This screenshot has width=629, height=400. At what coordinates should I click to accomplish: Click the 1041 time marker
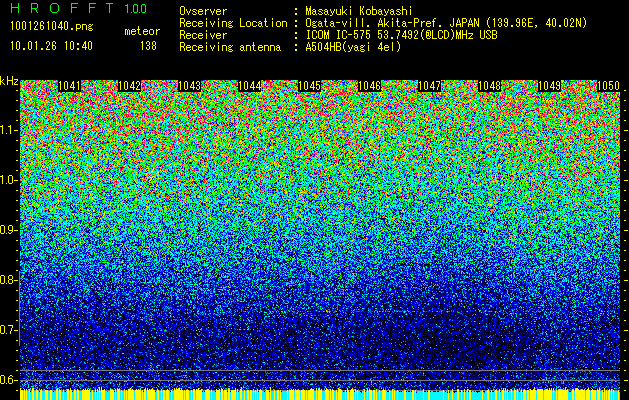(x=69, y=86)
